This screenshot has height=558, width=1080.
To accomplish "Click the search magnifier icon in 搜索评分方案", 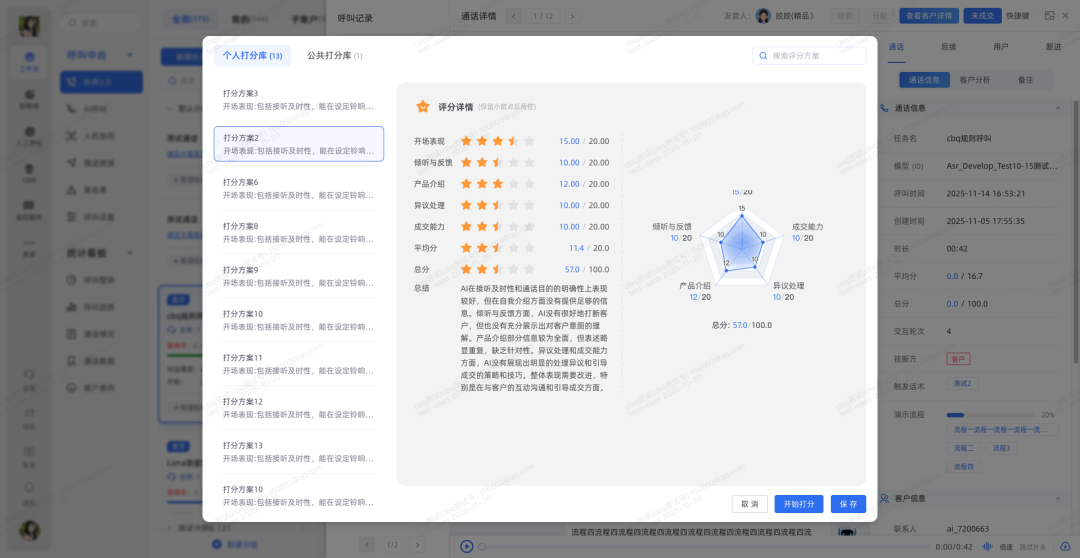I will (764, 56).
